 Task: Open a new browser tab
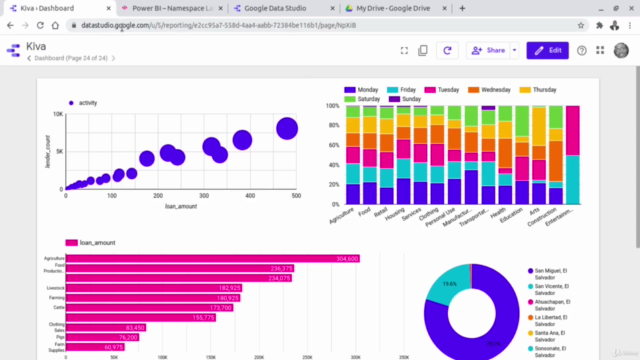pos(462,8)
